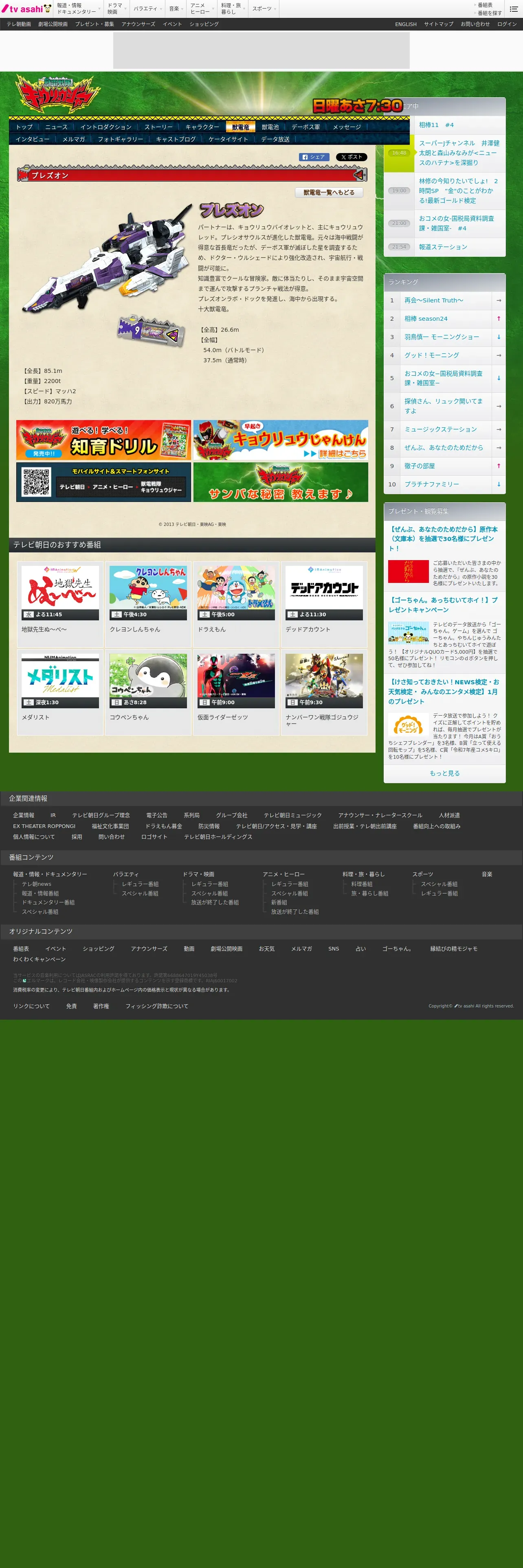523x1568 pixels.
Task: Click the Kyoryuger show logo
Action: tap(58, 93)
